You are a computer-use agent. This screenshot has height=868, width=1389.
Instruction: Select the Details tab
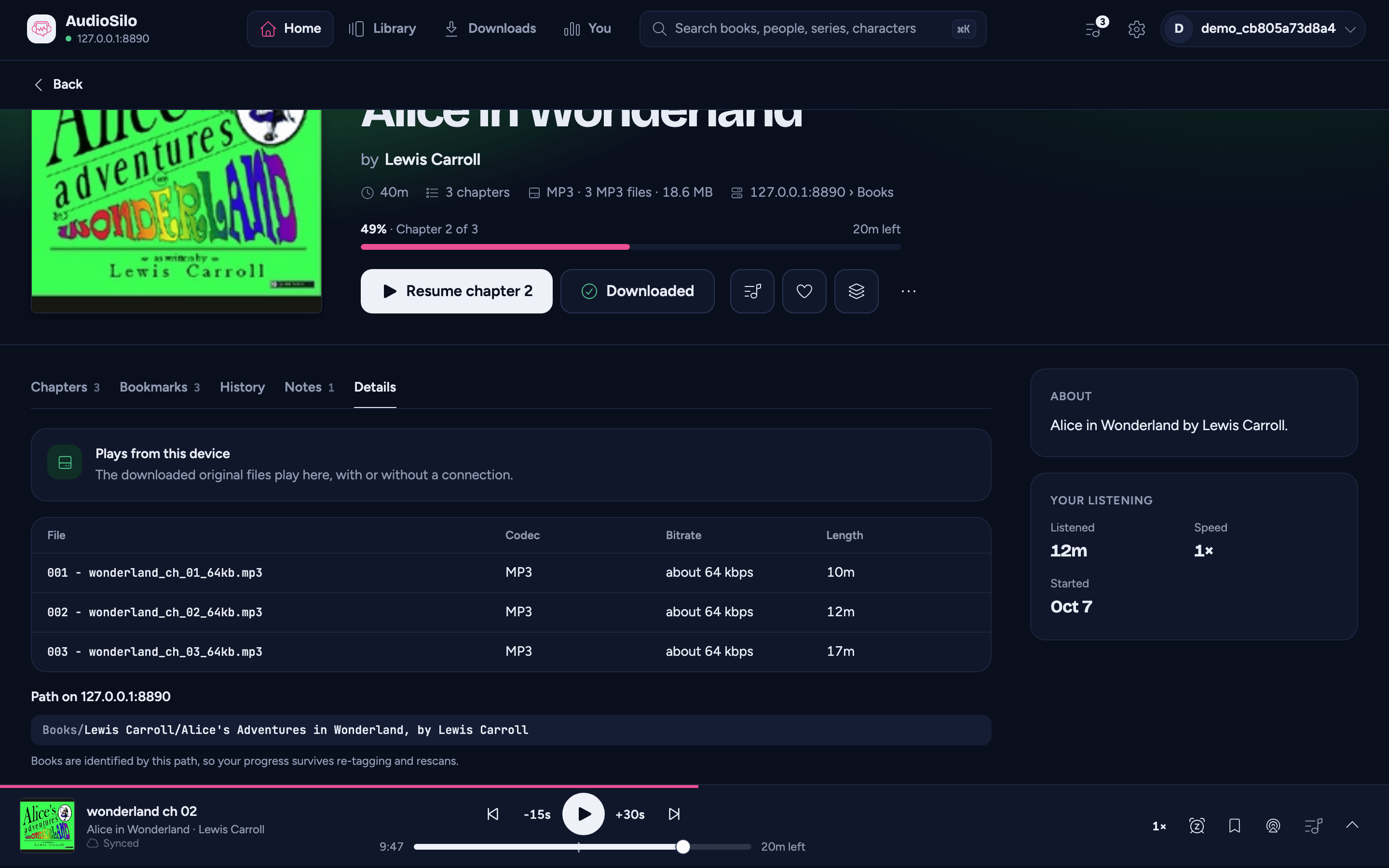pos(375,388)
